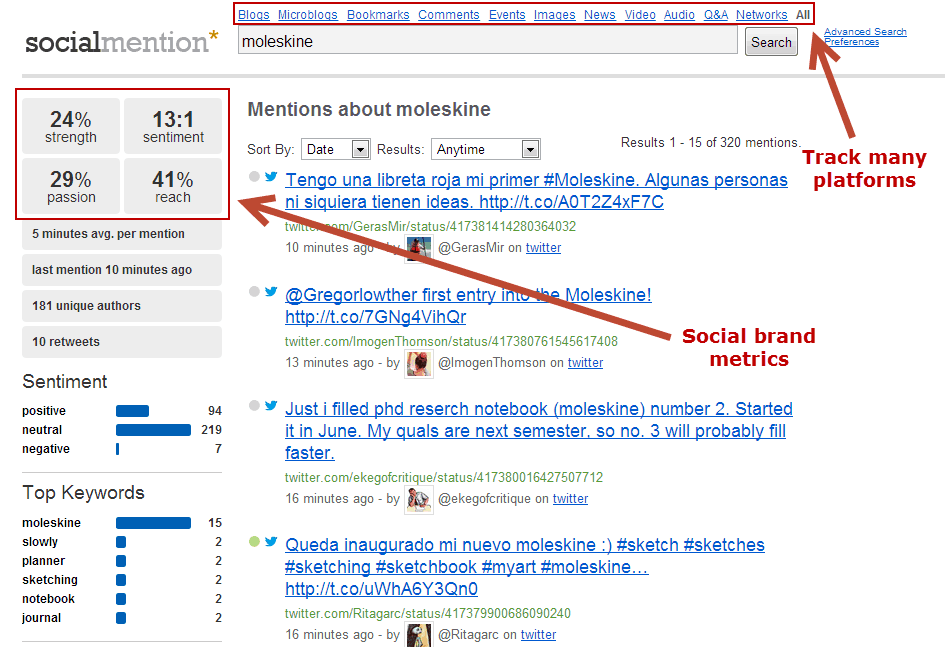Click the gray sentiment dot on the phd notebook mention
The width and height of the screenshot is (945, 647).
click(254, 405)
